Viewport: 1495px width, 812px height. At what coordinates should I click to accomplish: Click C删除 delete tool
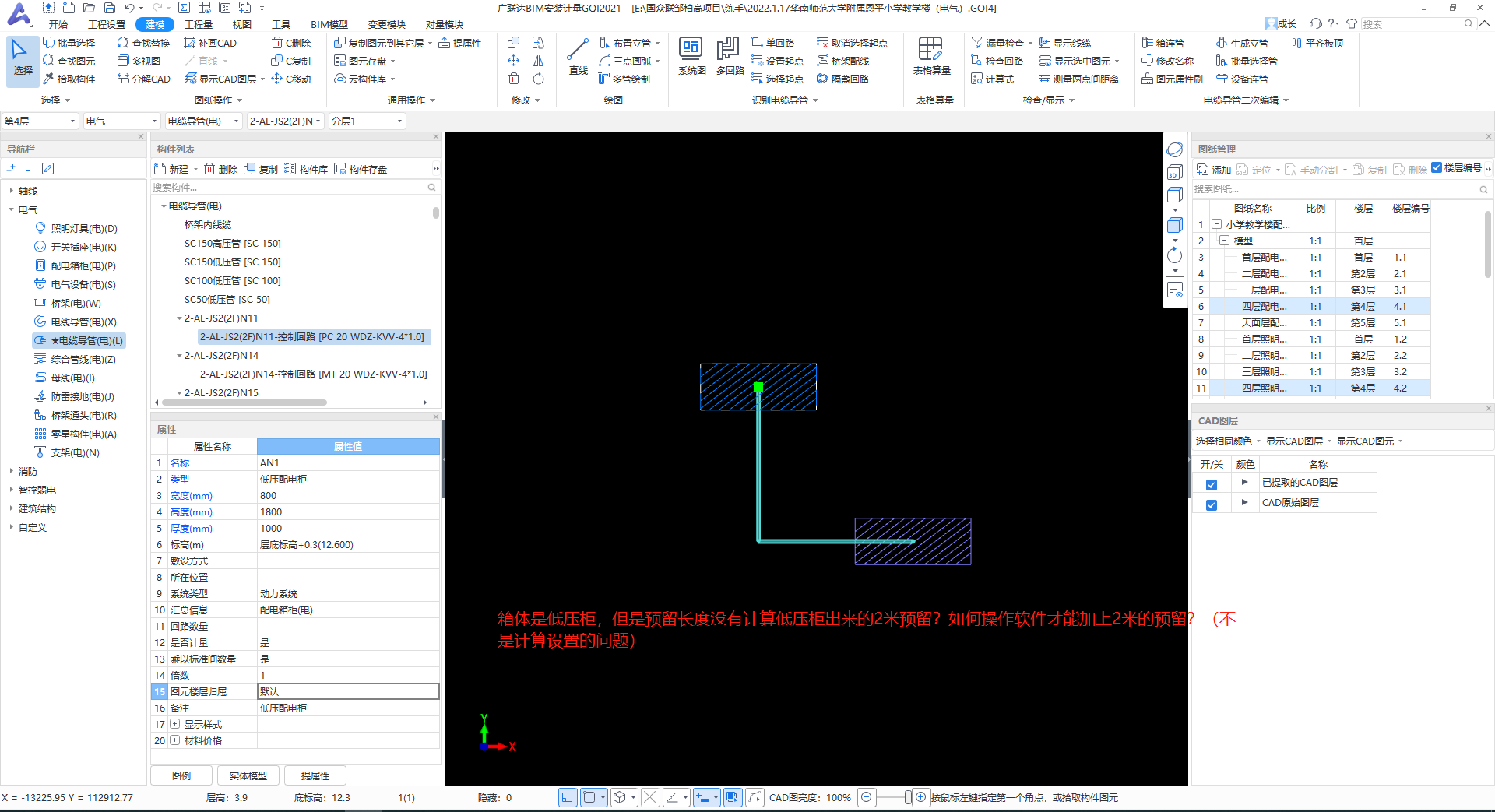(x=291, y=43)
